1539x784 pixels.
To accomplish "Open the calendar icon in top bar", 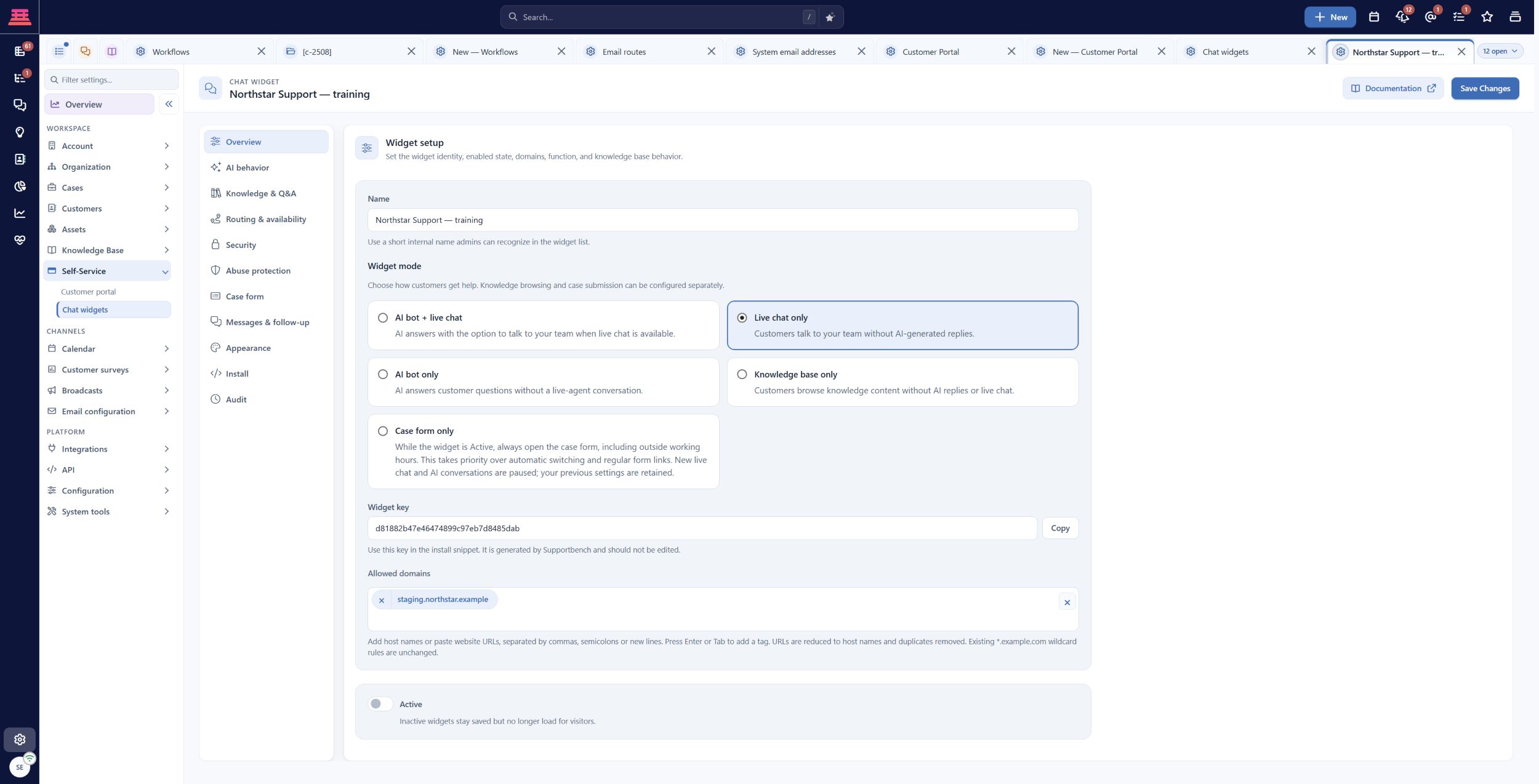I will 1373,17.
